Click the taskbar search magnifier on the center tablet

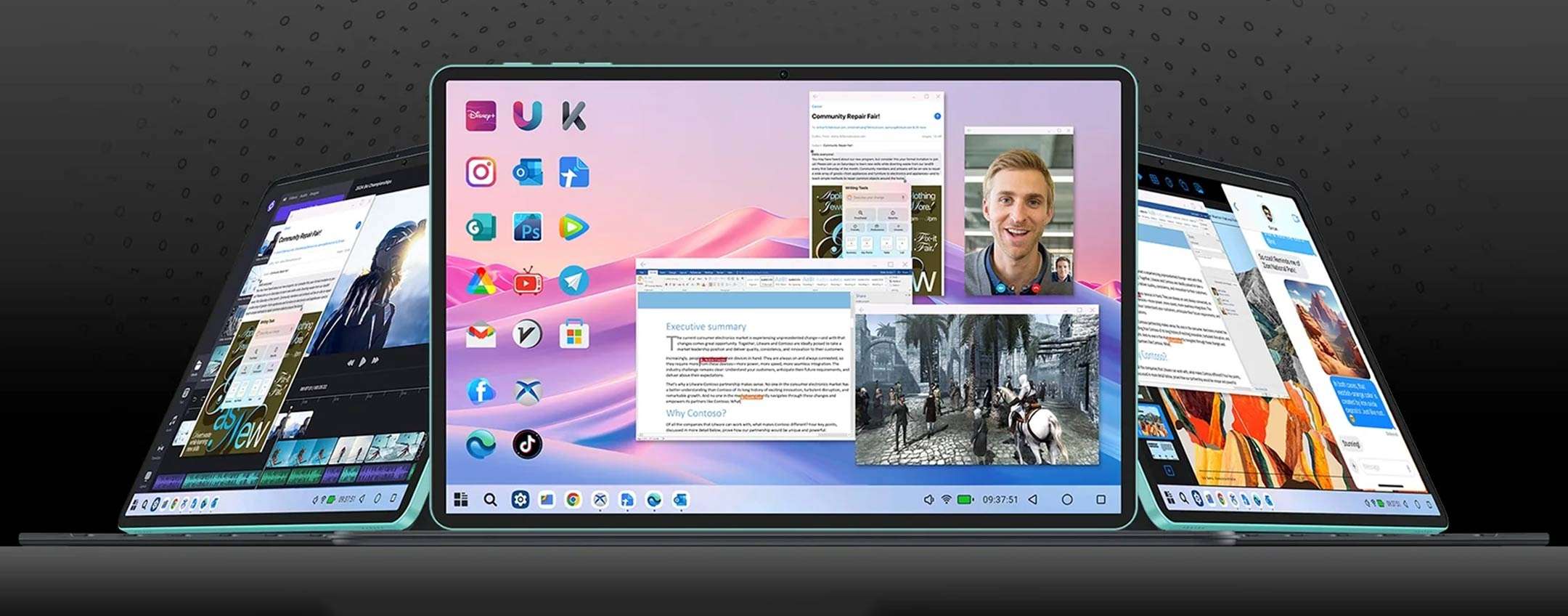point(491,500)
